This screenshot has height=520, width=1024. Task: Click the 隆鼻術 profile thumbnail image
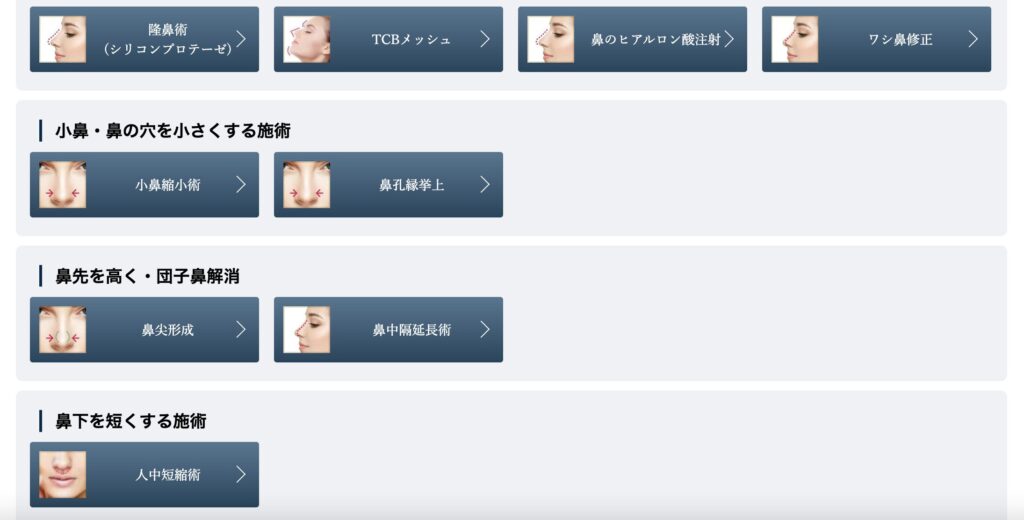pos(63,39)
